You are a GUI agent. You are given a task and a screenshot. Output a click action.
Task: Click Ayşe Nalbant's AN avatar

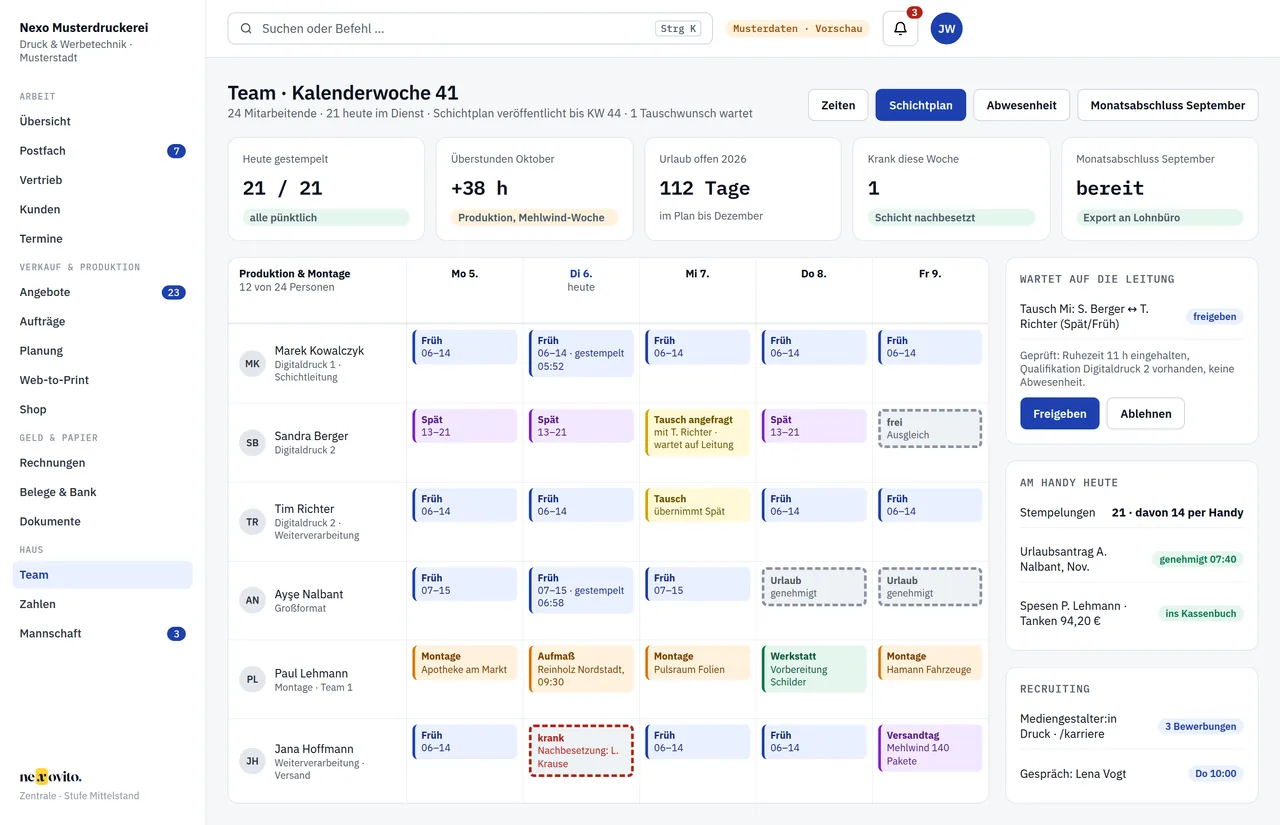click(253, 601)
